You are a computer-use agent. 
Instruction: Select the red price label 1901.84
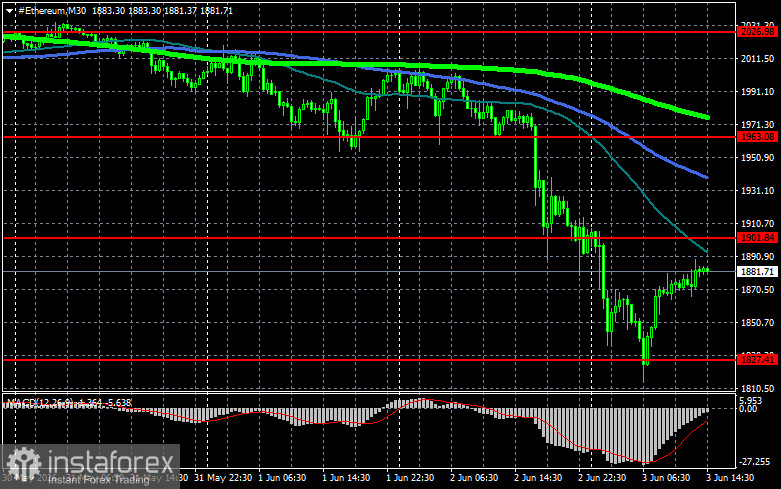(758, 238)
